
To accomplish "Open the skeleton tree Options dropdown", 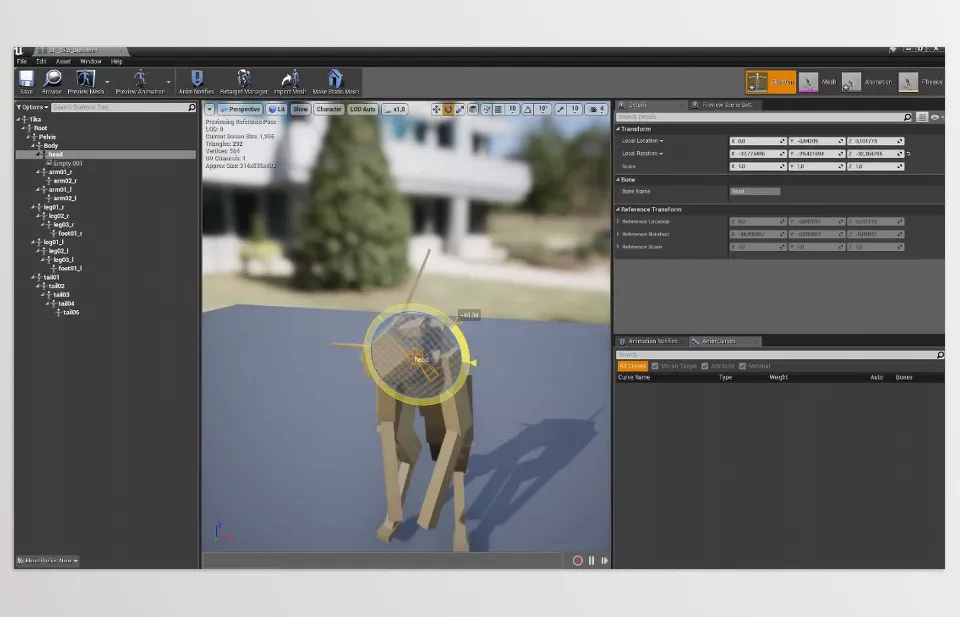I will pos(32,107).
